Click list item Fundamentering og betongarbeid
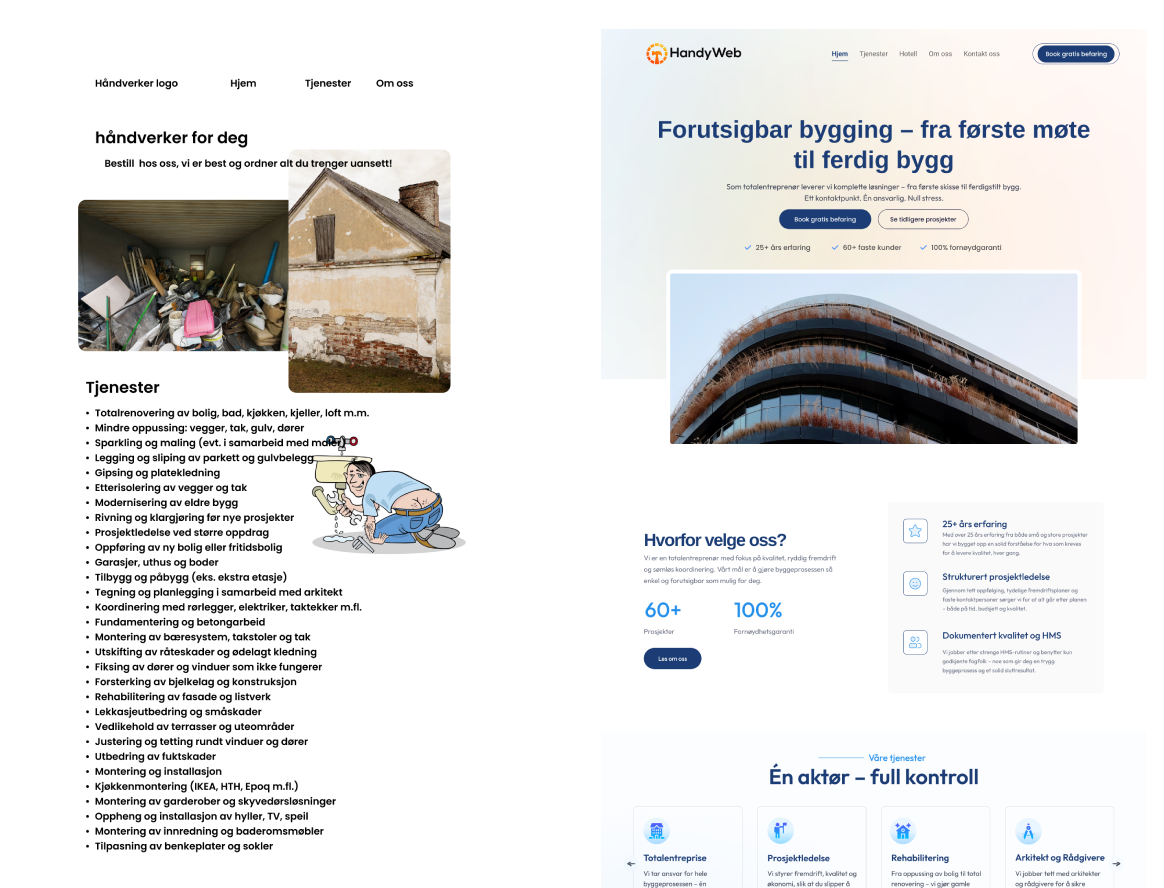 [x=180, y=621]
